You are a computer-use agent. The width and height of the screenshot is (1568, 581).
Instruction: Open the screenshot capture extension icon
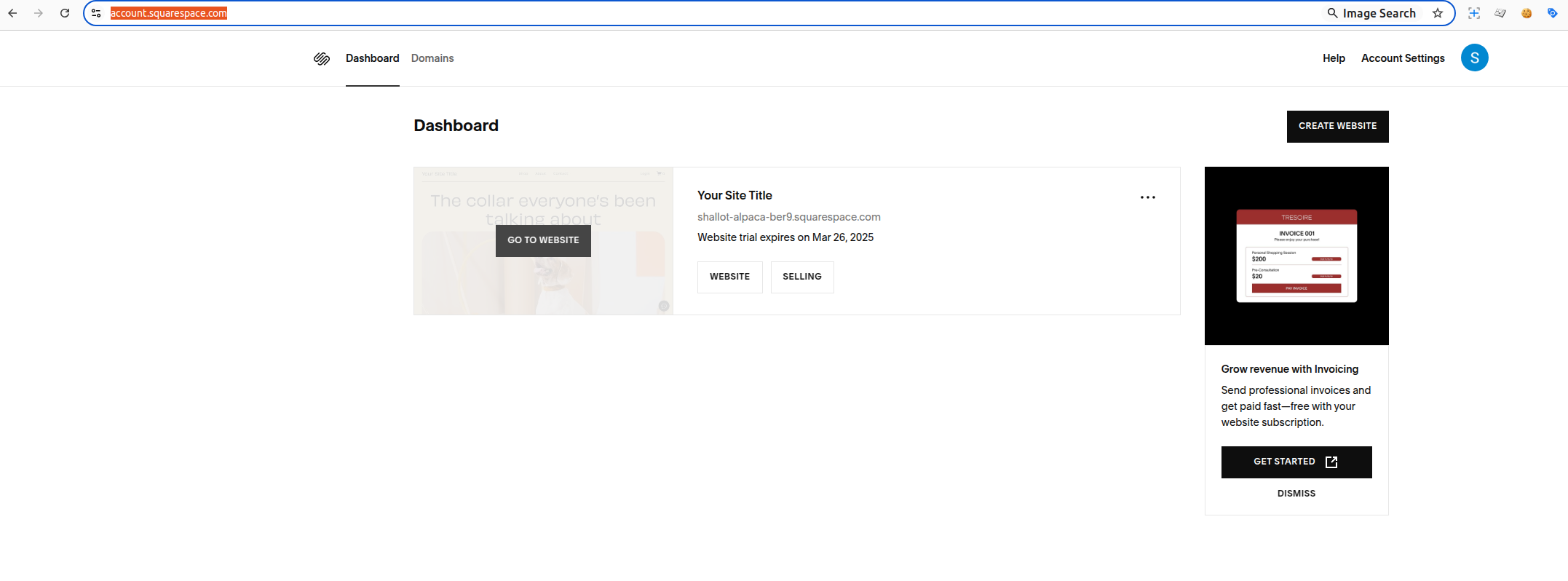coord(1474,13)
